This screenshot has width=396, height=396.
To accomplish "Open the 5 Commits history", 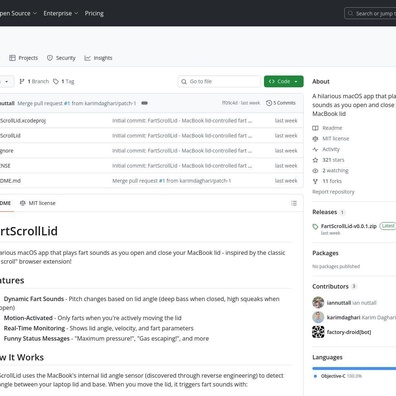I will click(281, 103).
